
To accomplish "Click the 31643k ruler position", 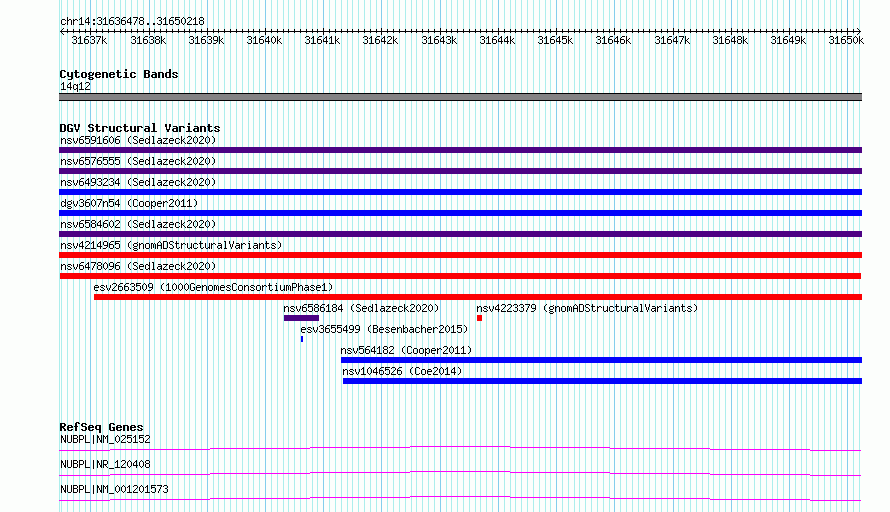I will coord(439,40).
